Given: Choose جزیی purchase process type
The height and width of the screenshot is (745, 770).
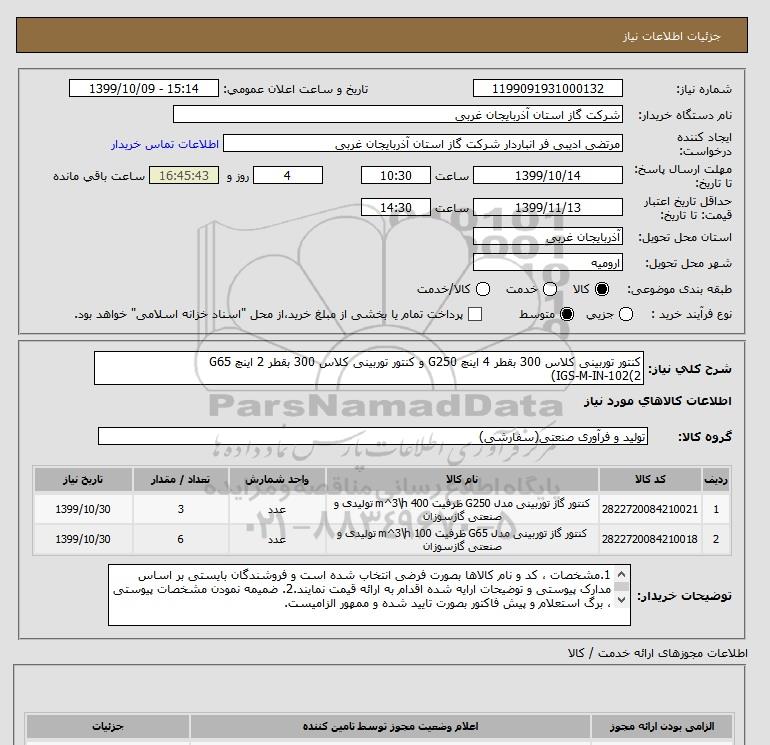Looking at the screenshot, I should coord(626,314).
